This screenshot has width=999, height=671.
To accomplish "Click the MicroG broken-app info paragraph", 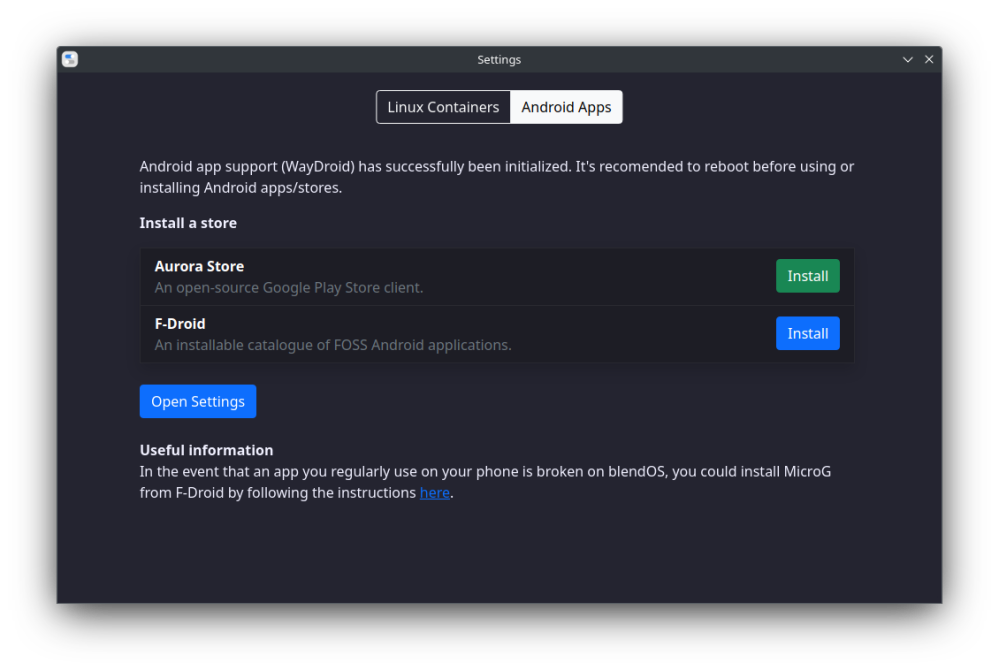I will [485, 472].
